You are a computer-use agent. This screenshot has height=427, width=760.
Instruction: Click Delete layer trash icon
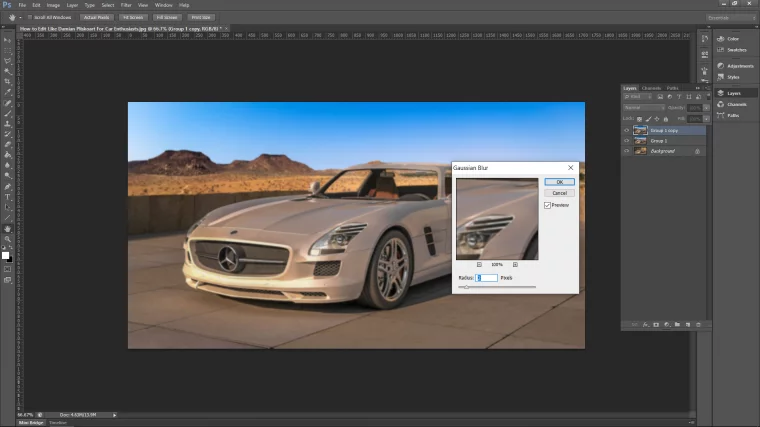point(698,325)
